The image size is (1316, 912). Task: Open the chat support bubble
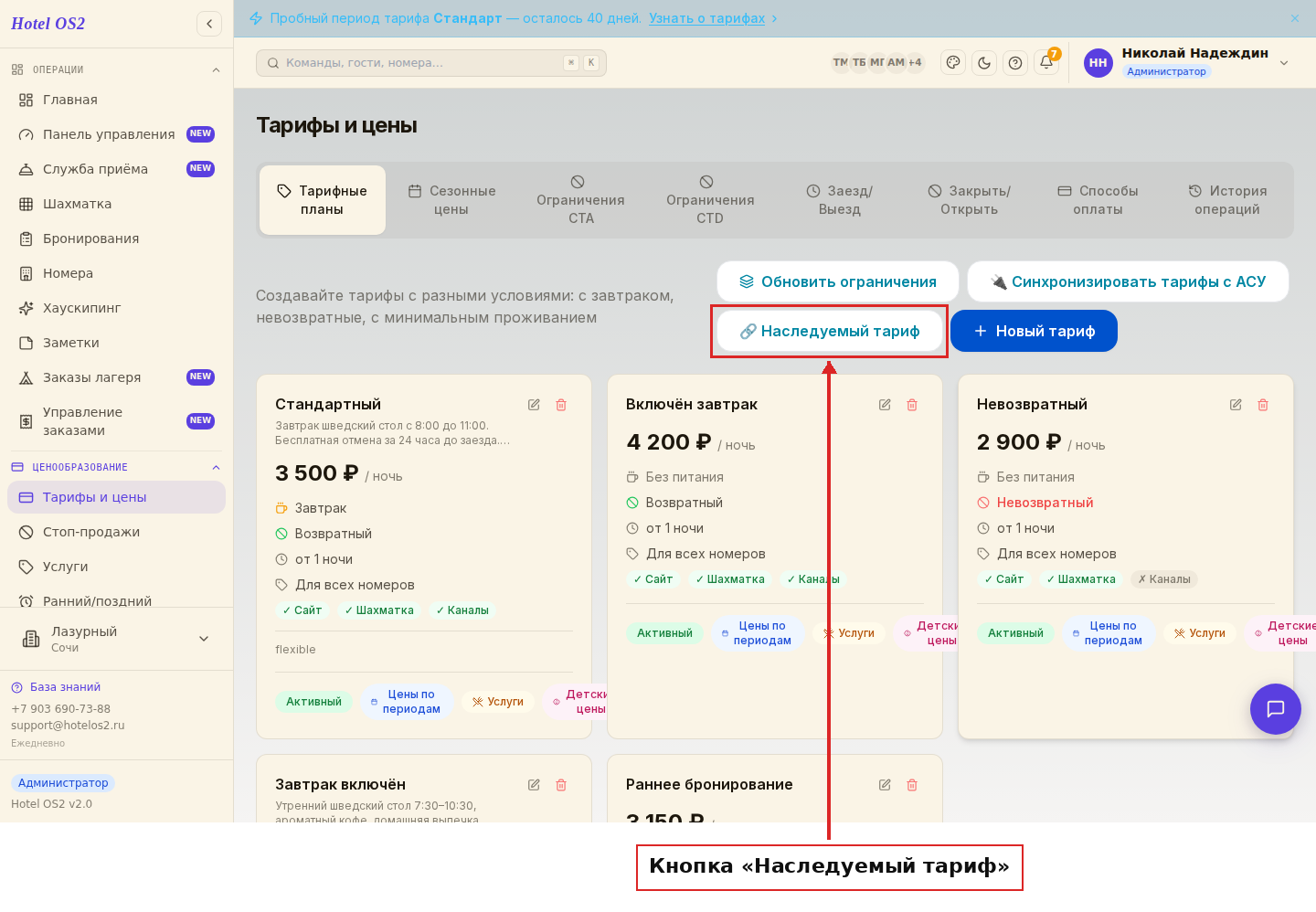point(1276,709)
